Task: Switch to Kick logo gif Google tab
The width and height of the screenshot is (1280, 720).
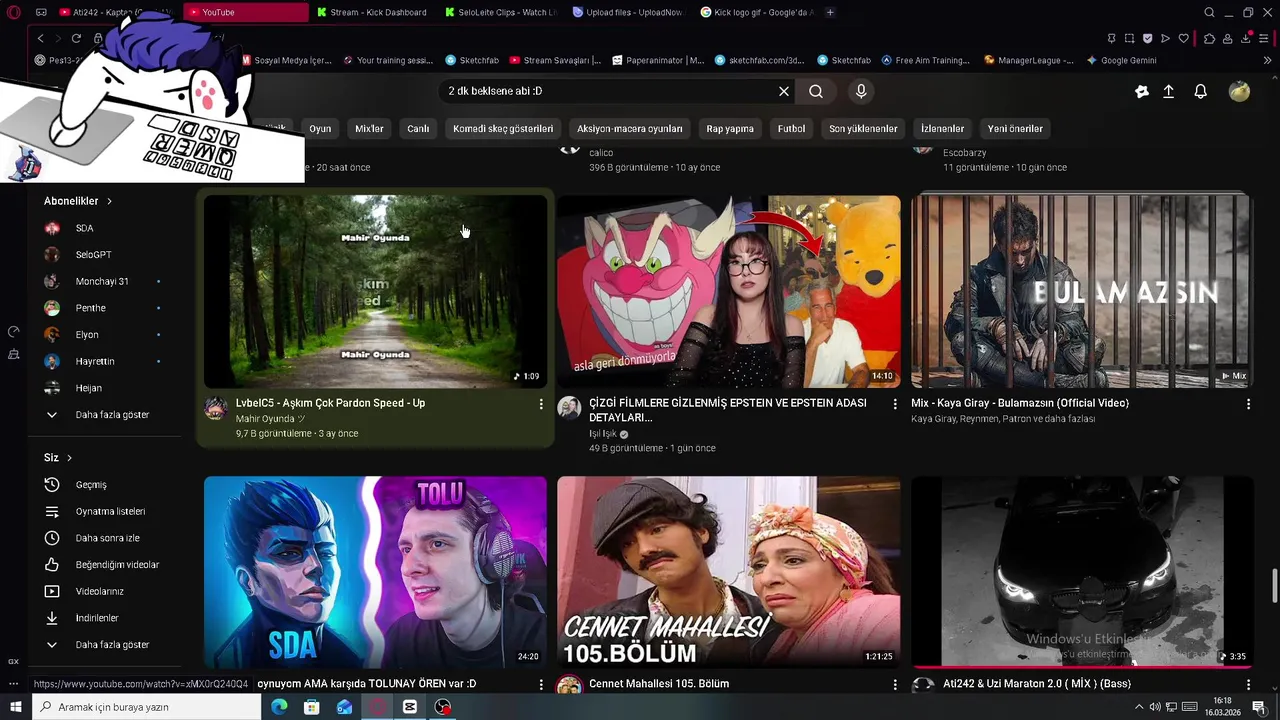Action: pos(758,12)
